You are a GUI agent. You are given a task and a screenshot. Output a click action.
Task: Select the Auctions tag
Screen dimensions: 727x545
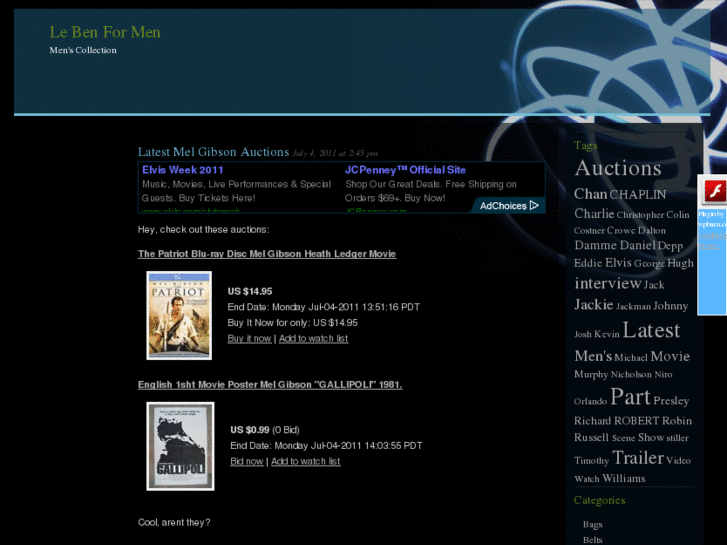[x=618, y=168]
